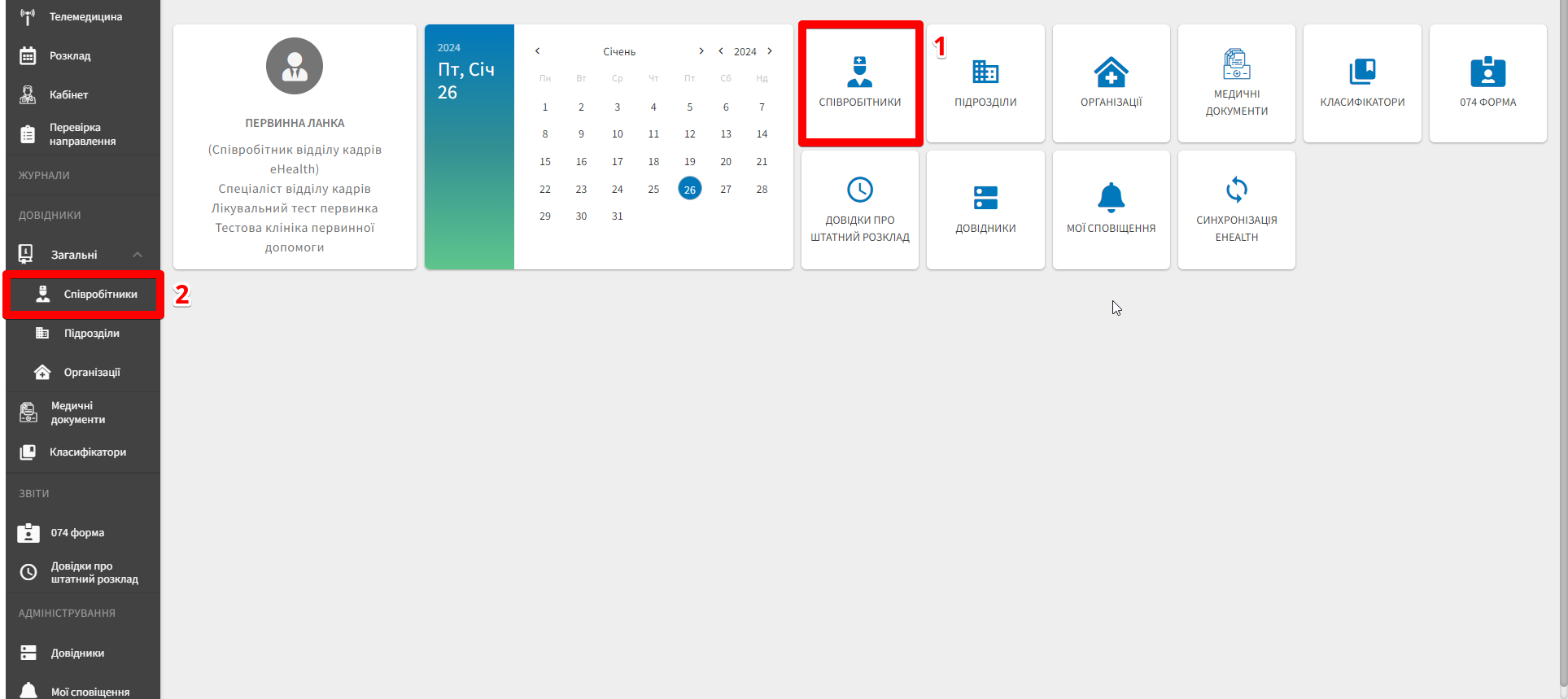Select Співробітники in the sidebar menu
The width and height of the screenshot is (1568, 699).
pos(100,295)
